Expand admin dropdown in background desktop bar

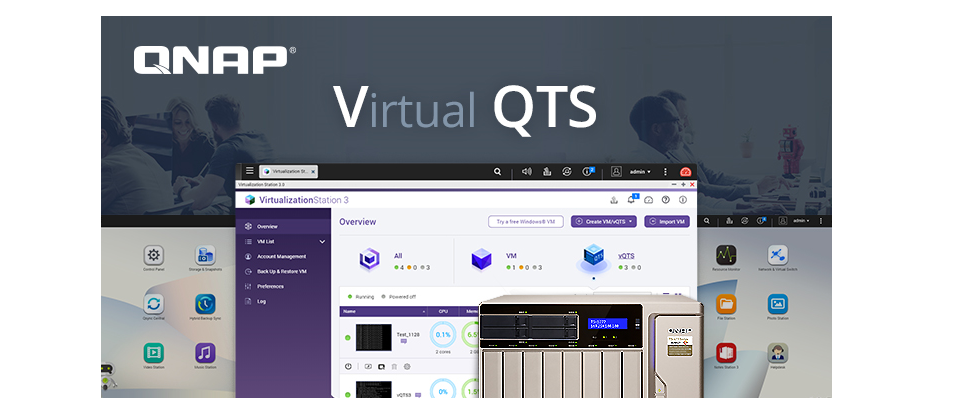pos(801,221)
